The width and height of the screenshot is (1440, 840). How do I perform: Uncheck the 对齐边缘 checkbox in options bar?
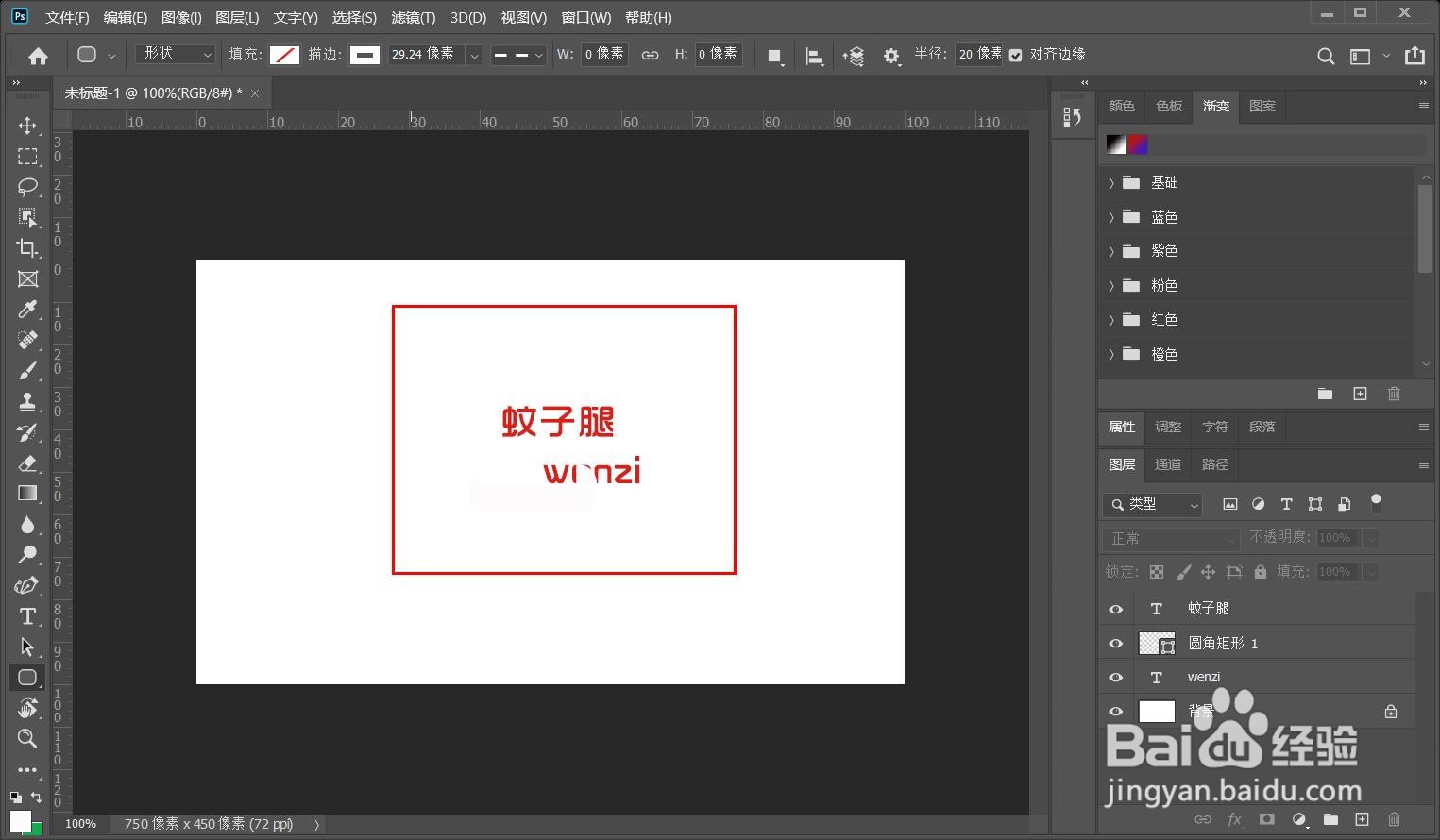click(x=1015, y=54)
